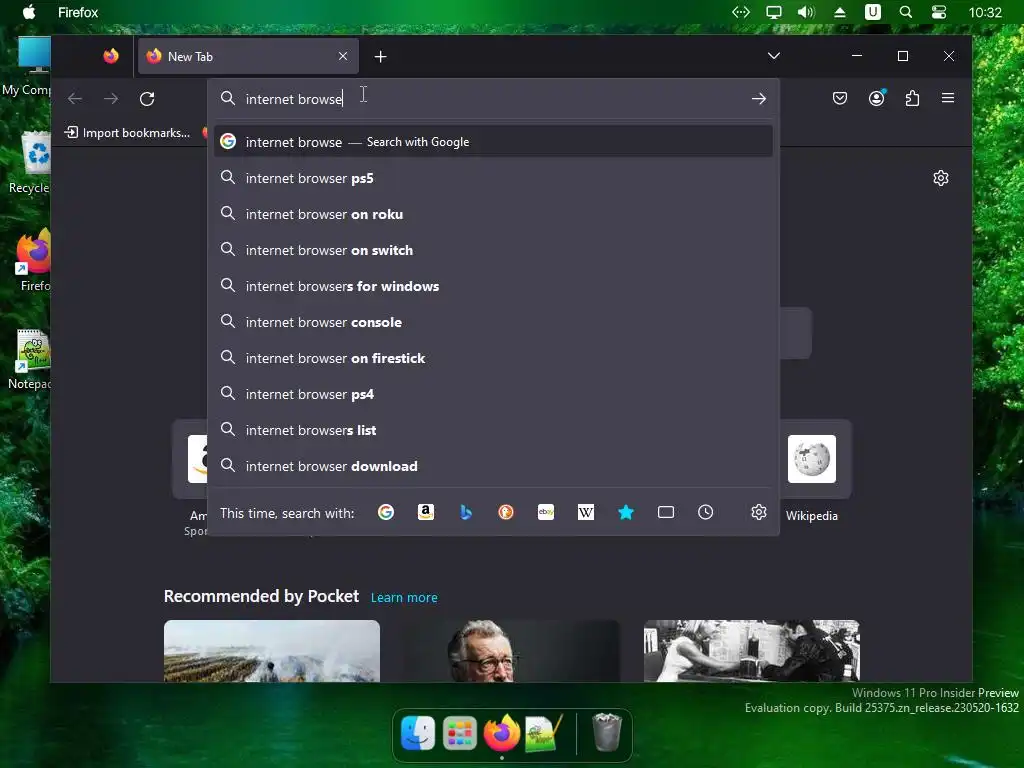
Task: Select the New Tab tab
Action: tap(248, 56)
